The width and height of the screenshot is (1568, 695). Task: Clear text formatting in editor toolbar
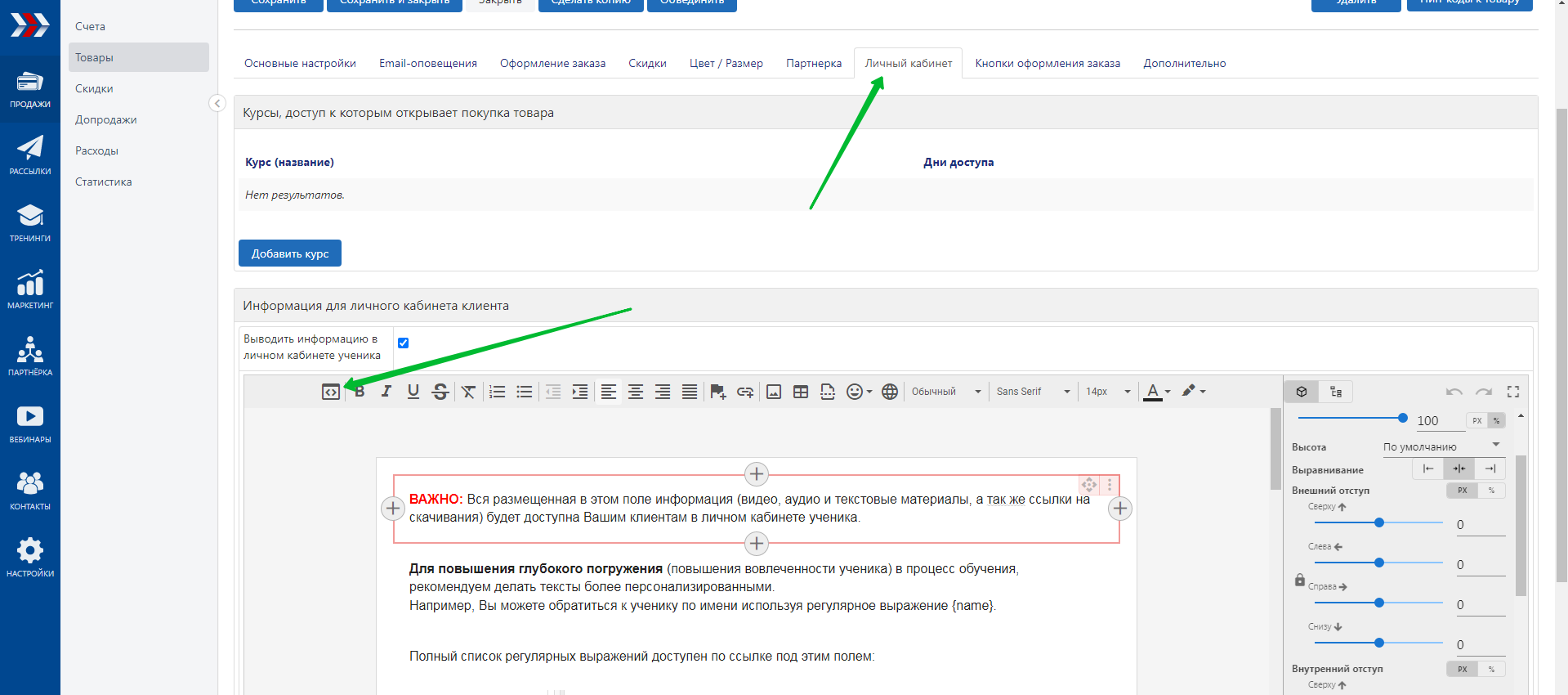tap(468, 392)
